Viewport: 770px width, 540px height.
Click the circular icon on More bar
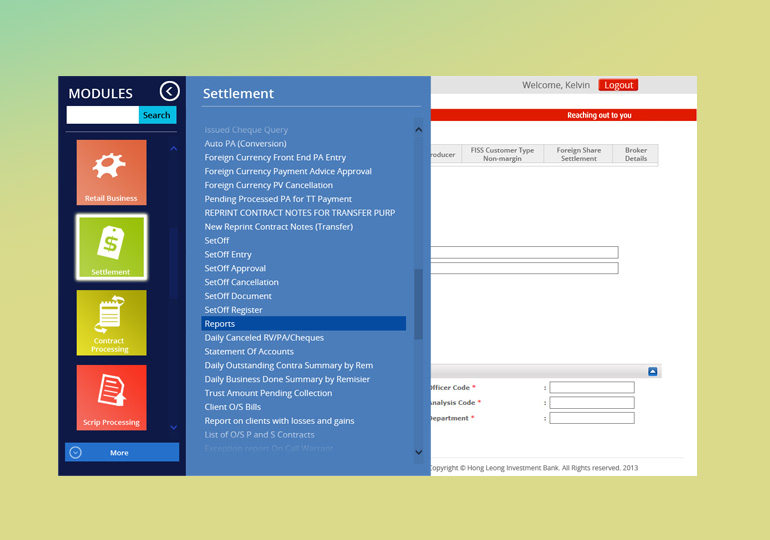tap(76, 453)
